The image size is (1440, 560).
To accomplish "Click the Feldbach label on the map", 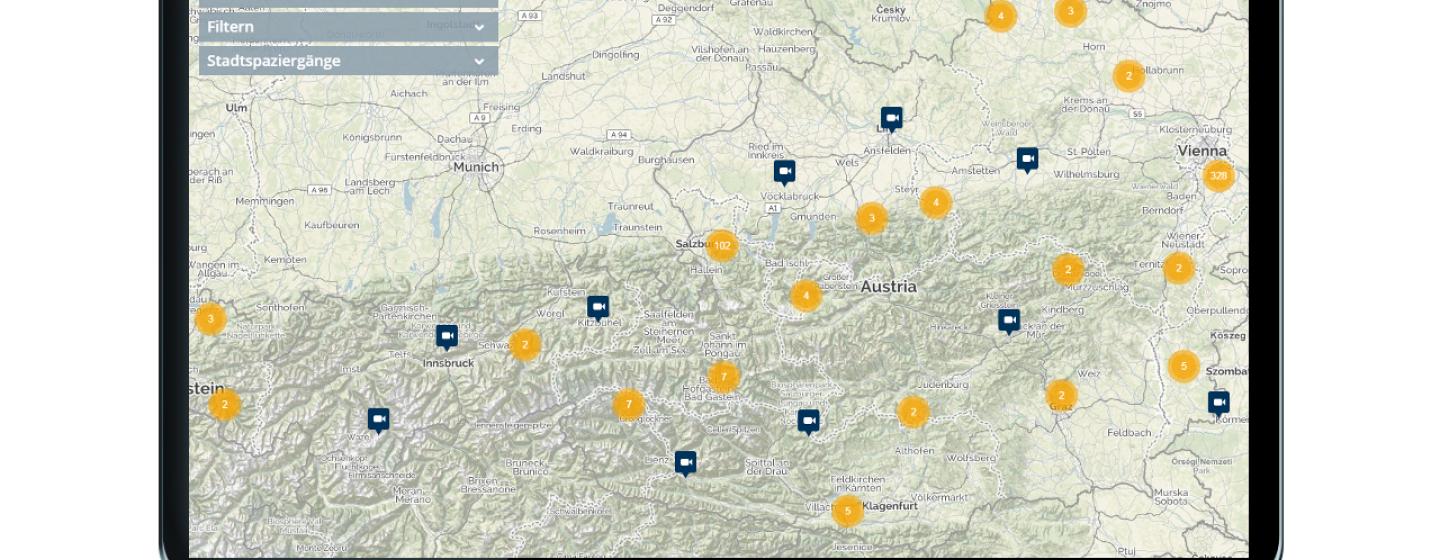I will pyautogui.click(x=1129, y=433).
